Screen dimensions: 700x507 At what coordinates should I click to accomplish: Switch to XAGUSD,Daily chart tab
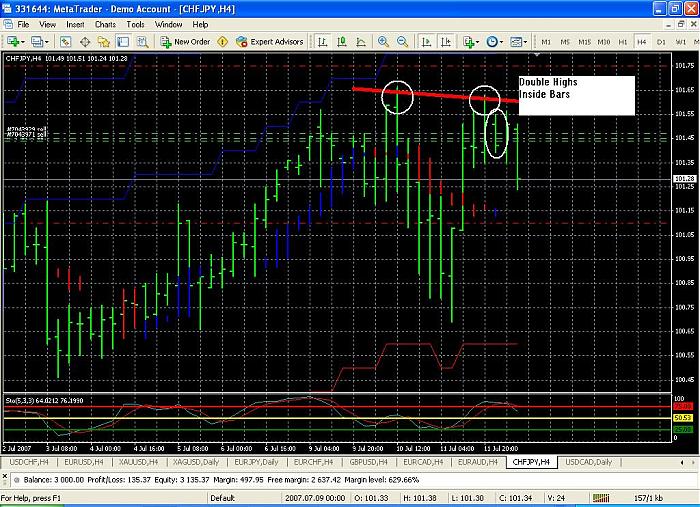click(196, 462)
